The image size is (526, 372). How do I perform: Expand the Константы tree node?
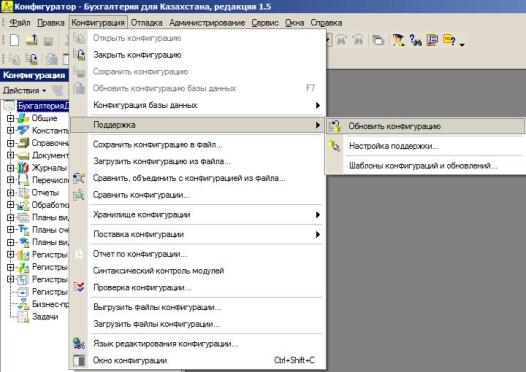10,130
